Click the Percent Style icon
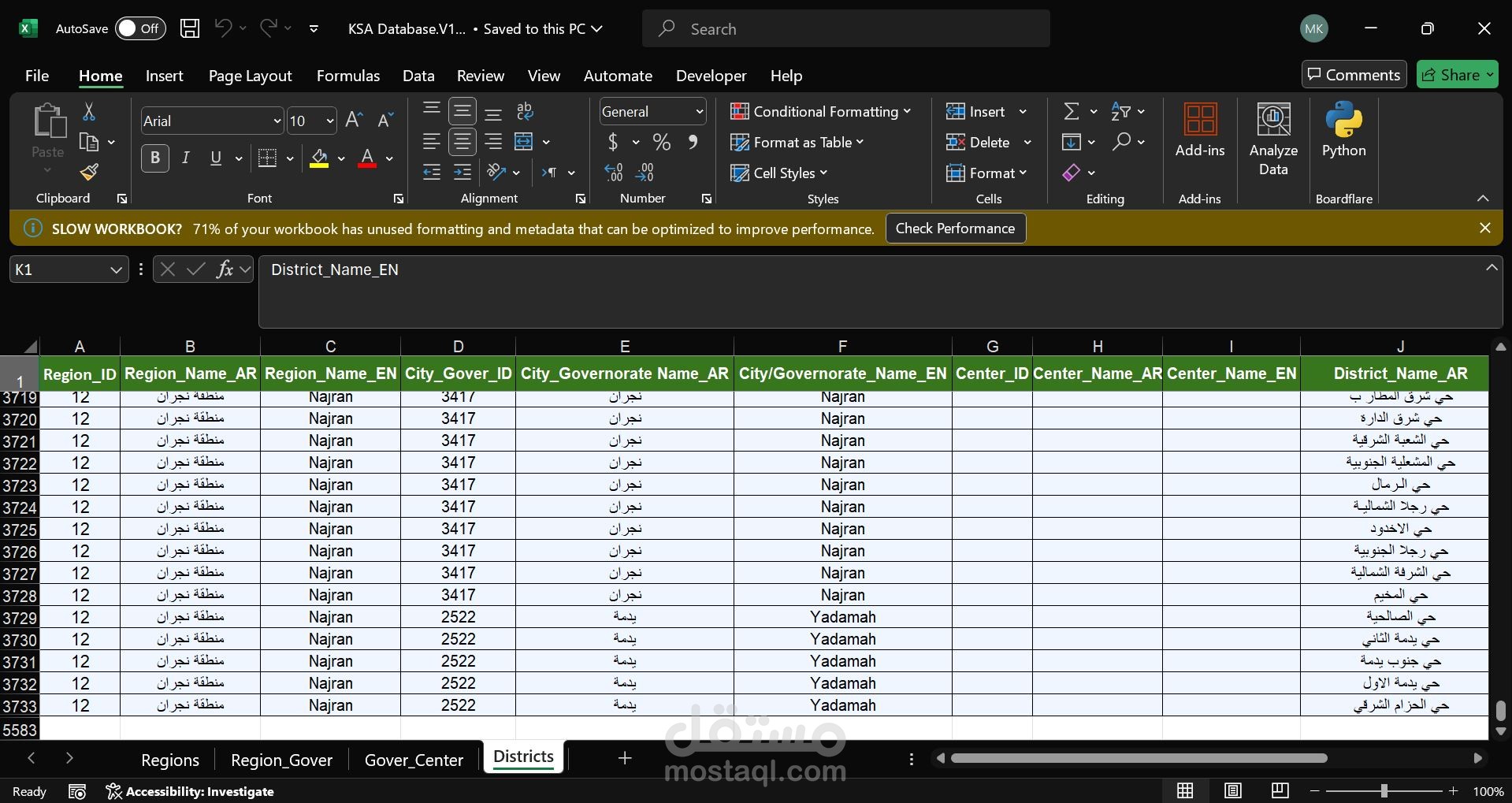This screenshot has height=803, width=1512. coord(661,143)
